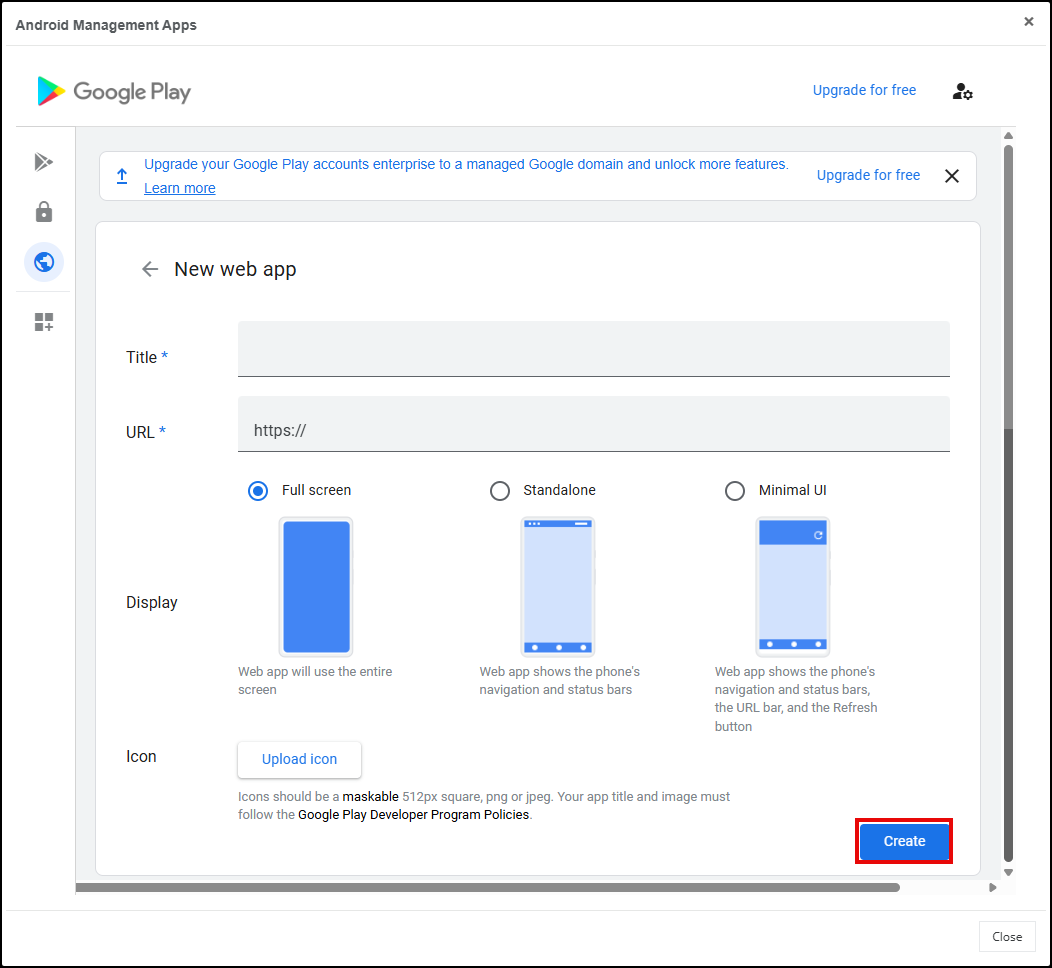Click the horizontal scrollbar at the bottom
The image size is (1052, 968).
click(488, 887)
